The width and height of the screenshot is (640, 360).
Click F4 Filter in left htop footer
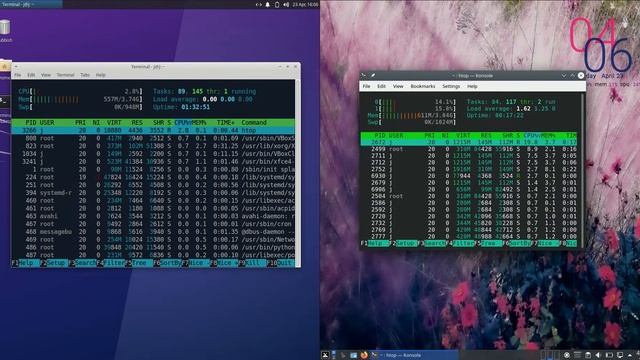(111, 263)
